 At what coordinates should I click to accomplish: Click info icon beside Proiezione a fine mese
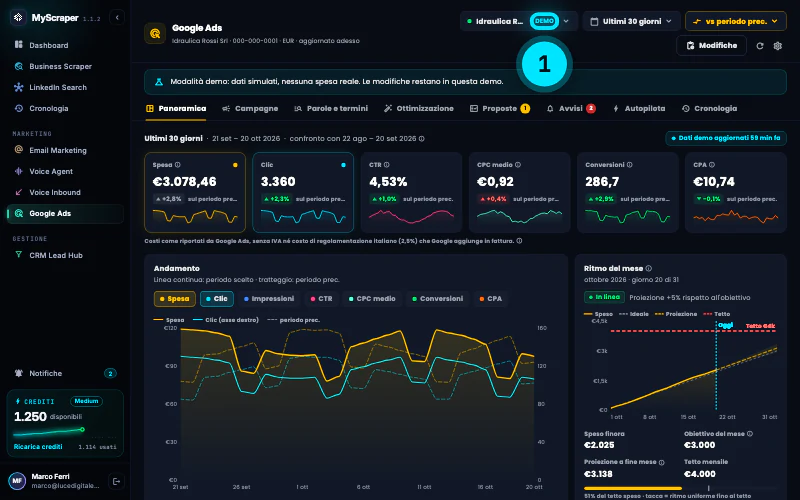661,462
